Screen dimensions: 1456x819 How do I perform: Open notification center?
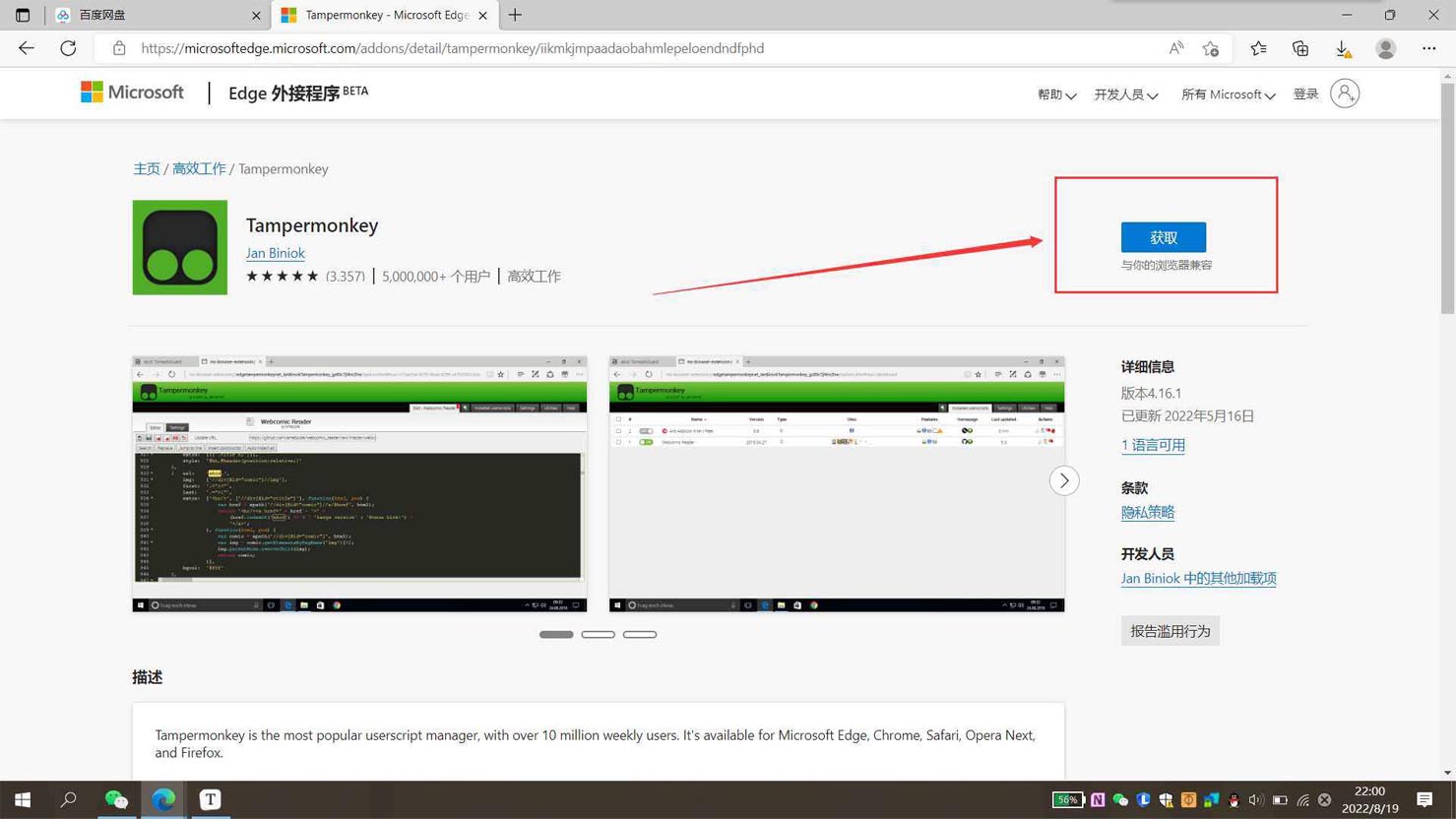[1424, 799]
